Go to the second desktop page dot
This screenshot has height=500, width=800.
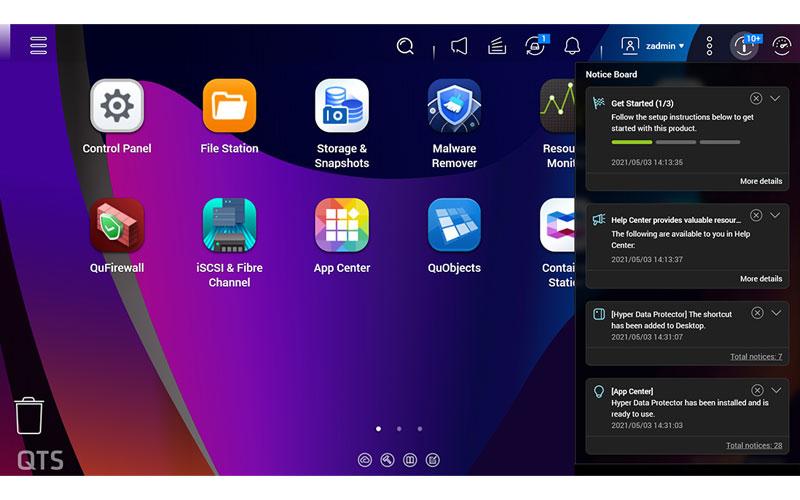point(399,429)
